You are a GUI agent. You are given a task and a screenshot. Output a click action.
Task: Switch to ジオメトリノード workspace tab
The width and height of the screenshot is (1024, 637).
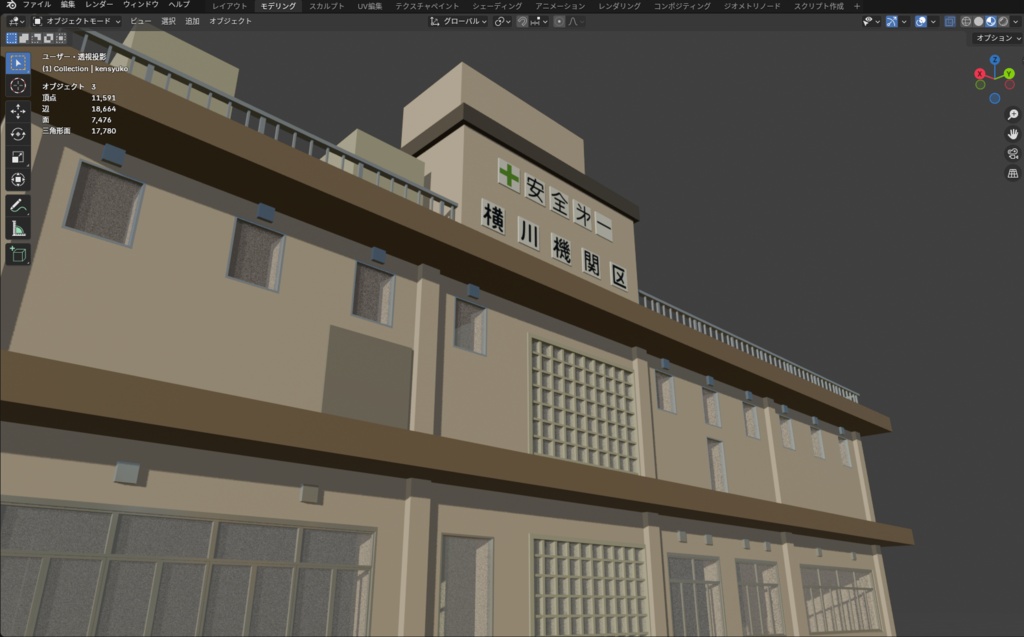[x=752, y=6]
